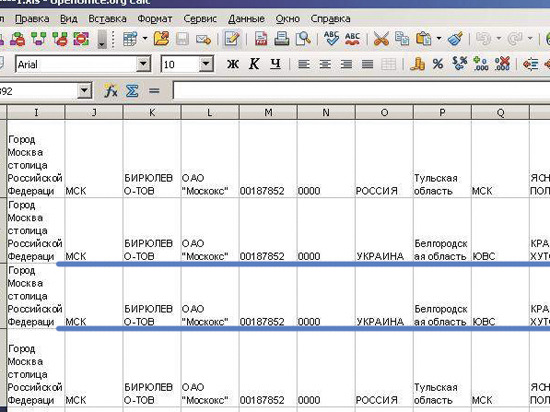
Task: Open the Вид menu
Action: click(x=69, y=19)
